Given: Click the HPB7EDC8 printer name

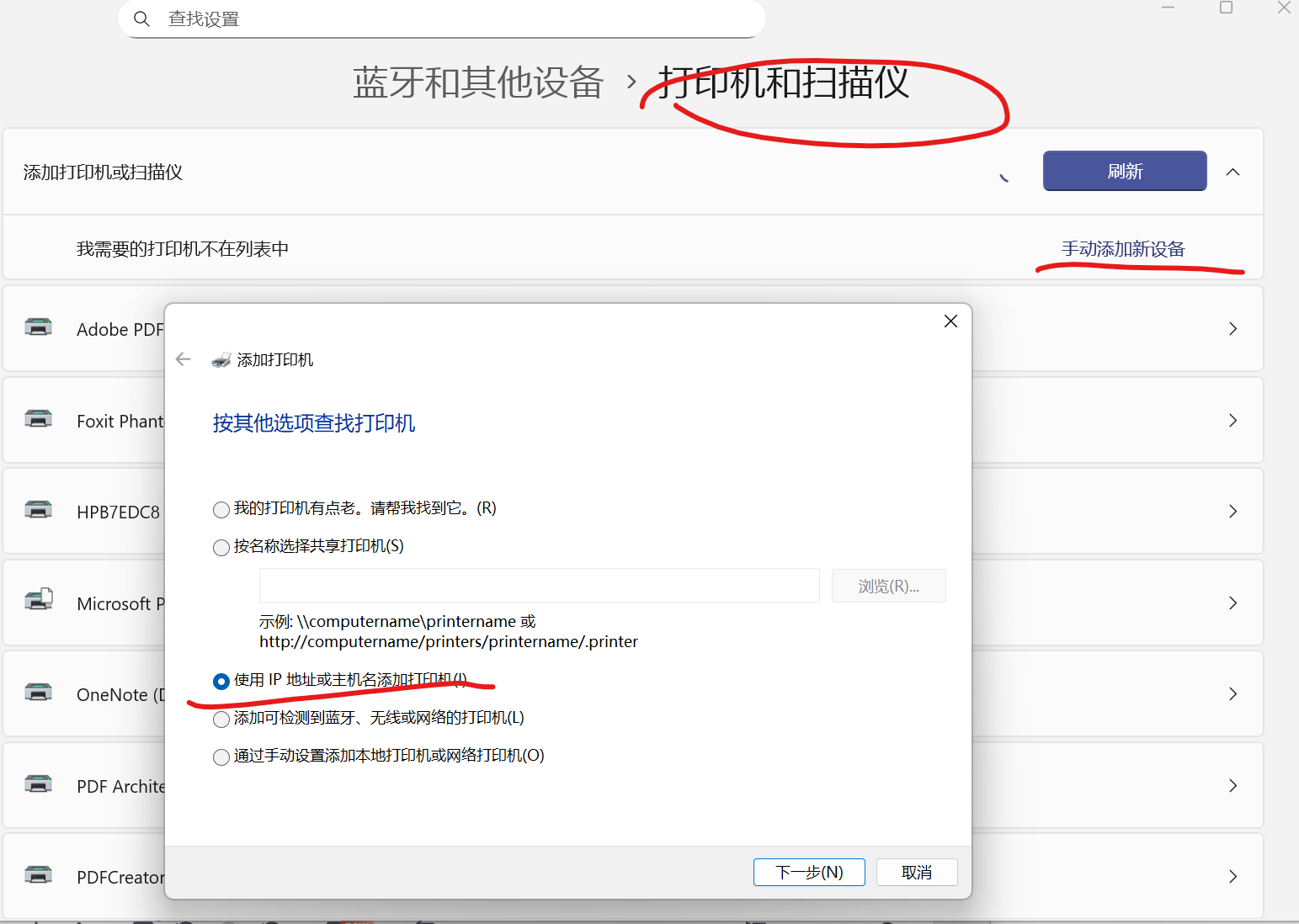Looking at the screenshot, I should [x=118, y=512].
